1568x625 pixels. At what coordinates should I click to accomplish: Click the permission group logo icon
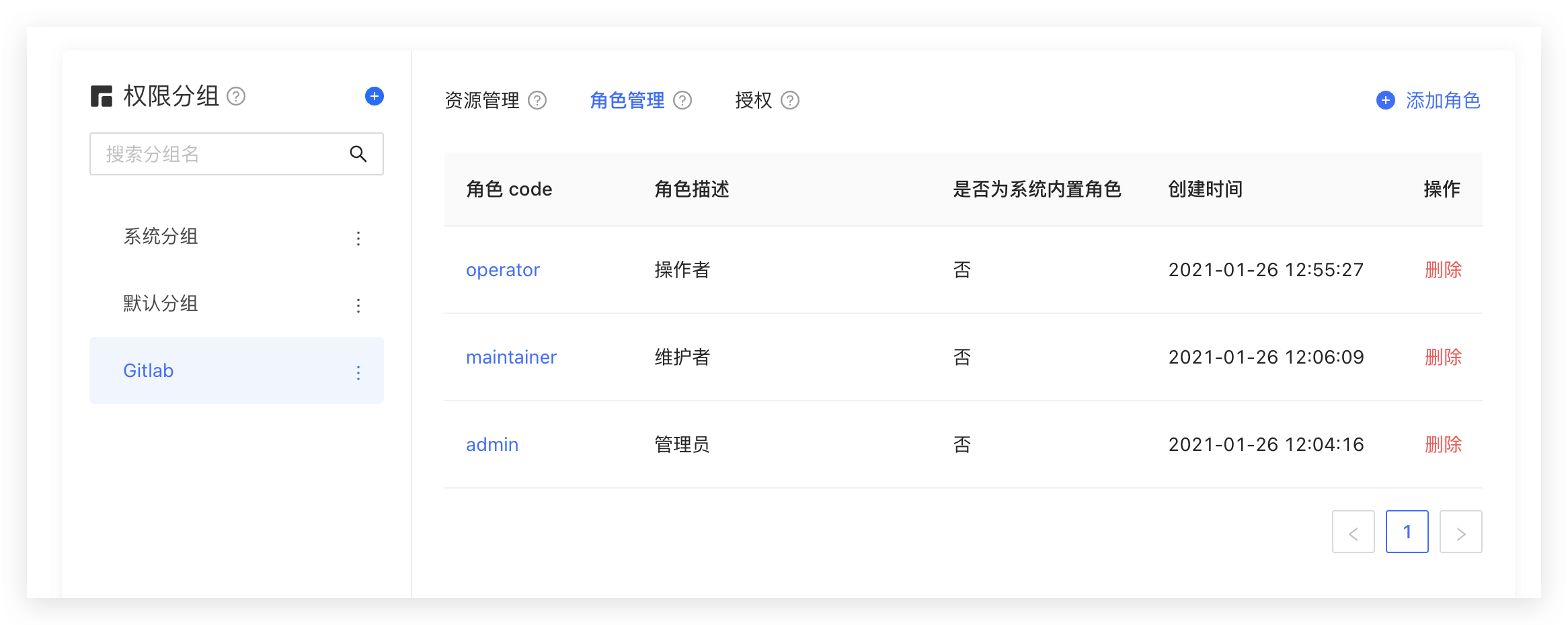tap(102, 96)
